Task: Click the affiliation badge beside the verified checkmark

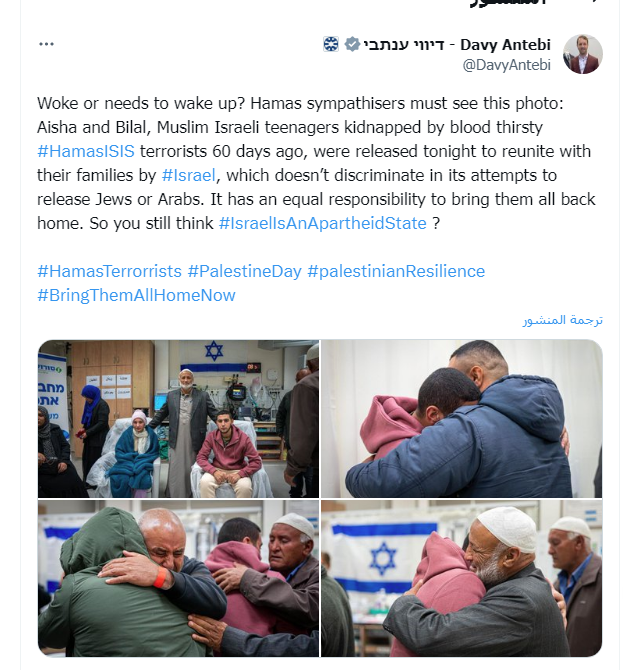Action: [x=331, y=44]
